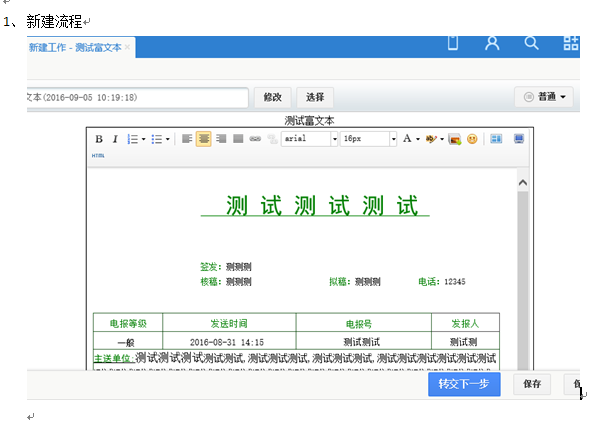Click the 保存 button
This screenshot has height=423, width=602.
(532, 384)
